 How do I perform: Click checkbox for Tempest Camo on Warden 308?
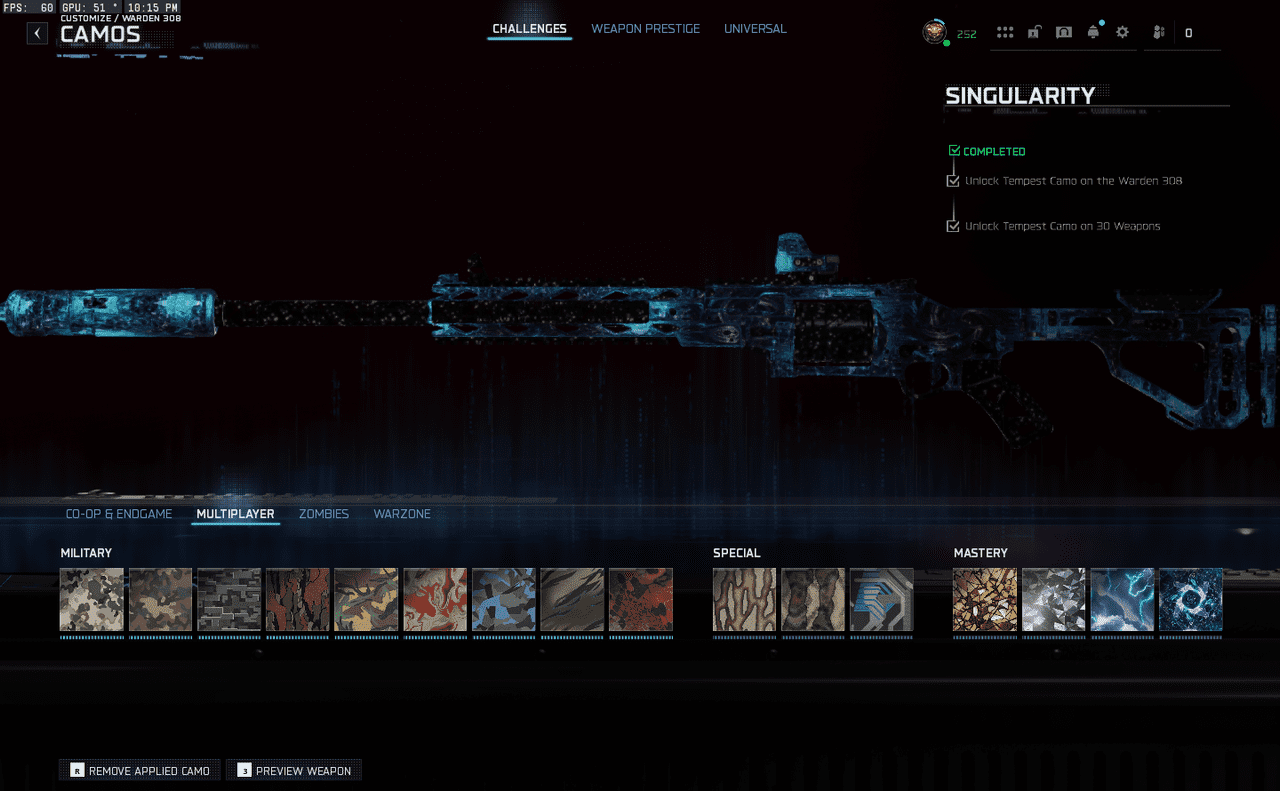click(953, 181)
